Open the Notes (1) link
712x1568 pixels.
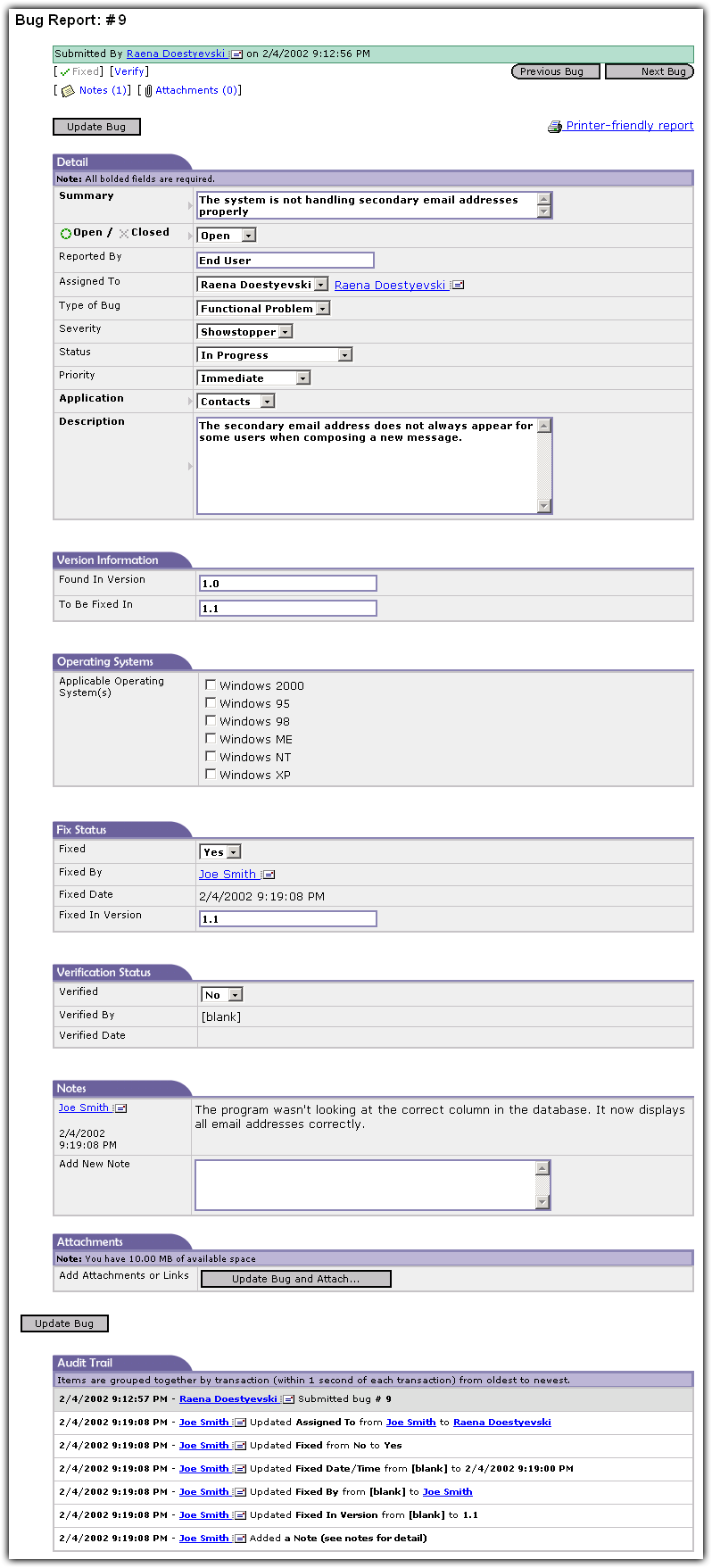103,91
